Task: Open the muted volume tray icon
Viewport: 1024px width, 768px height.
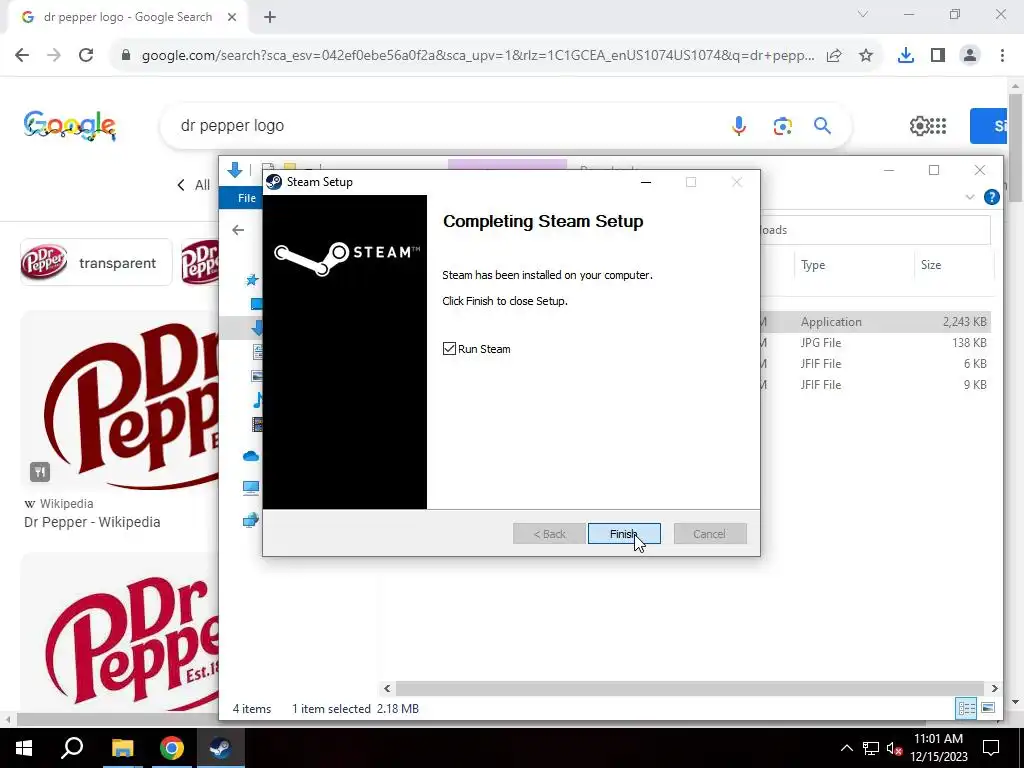Action: [x=894, y=748]
